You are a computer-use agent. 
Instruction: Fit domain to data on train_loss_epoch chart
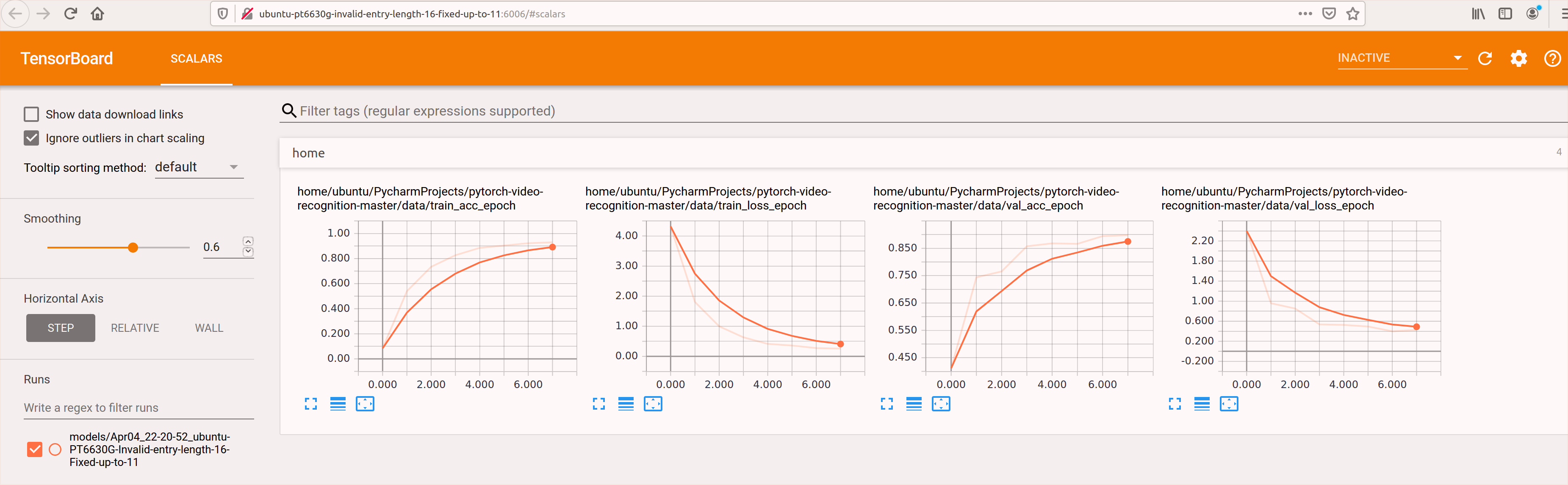click(653, 404)
